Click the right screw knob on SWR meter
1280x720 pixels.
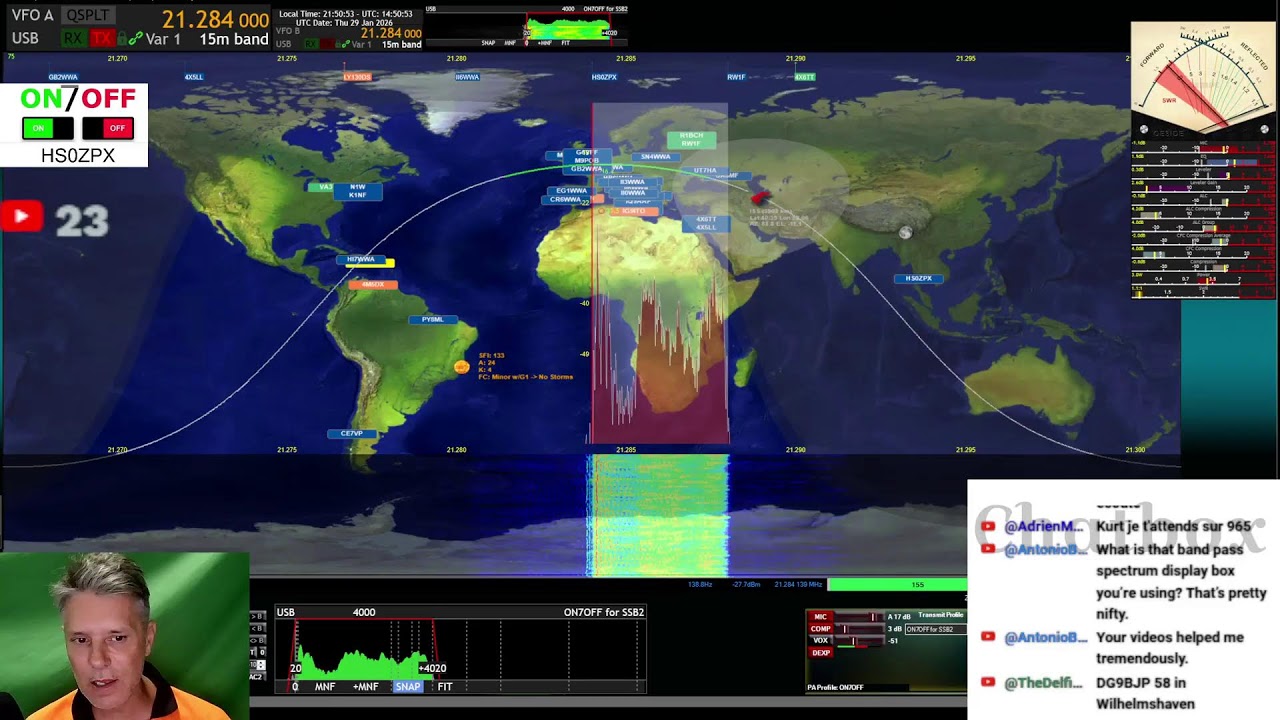click(1264, 129)
